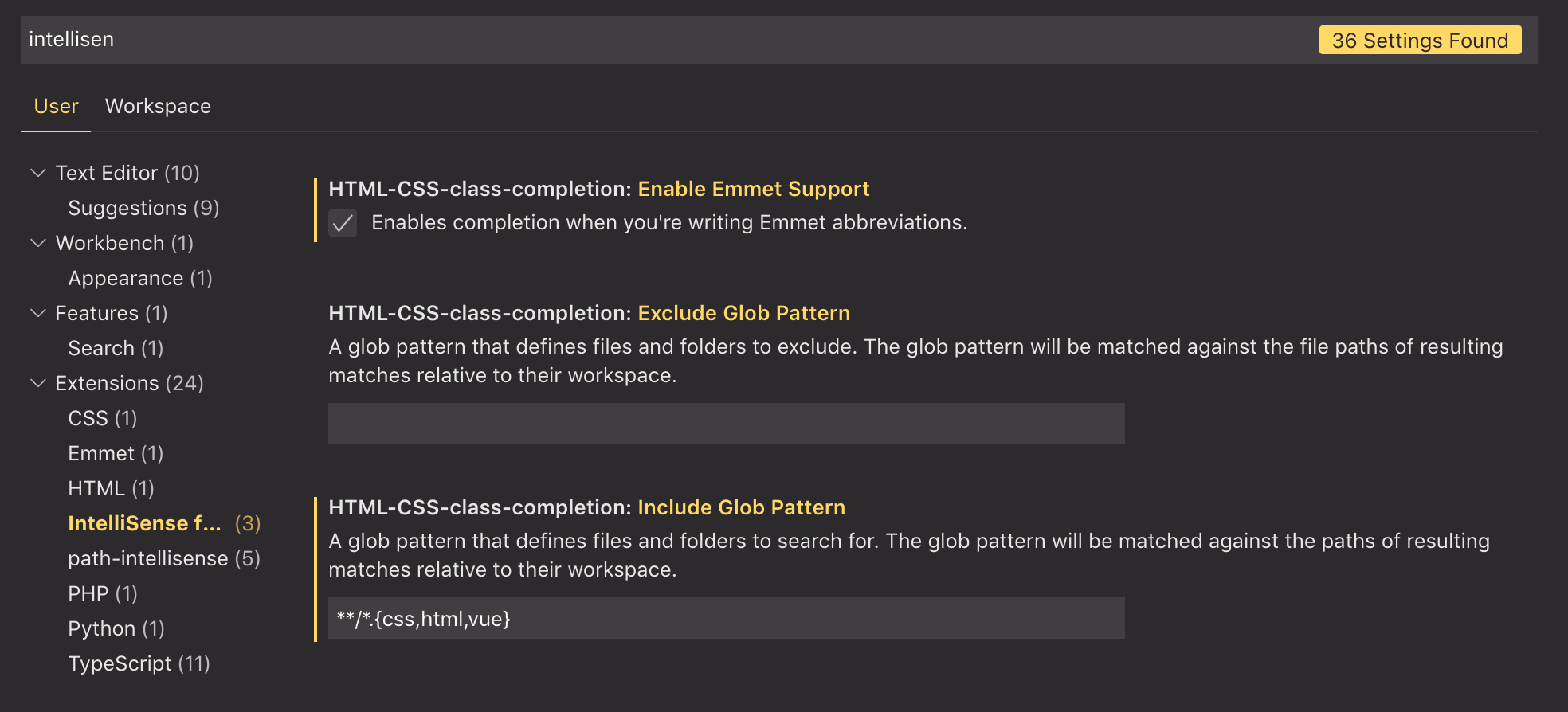This screenshot has height=712, width=1568.
Task: Collapse the Text Editor section
Action: [37, 172]
